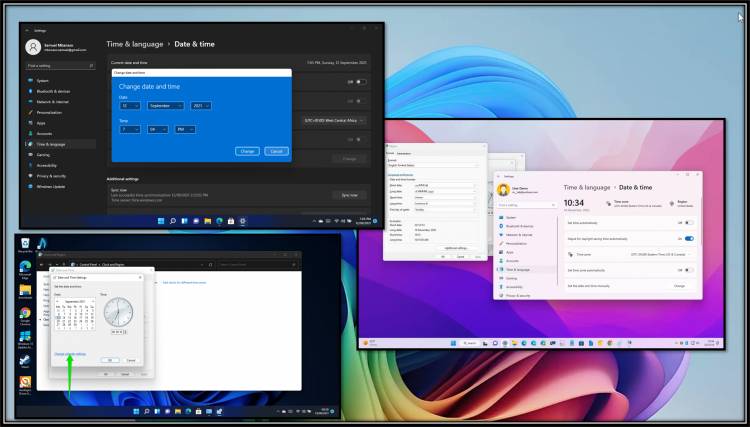
Task: Open the 2021 year dropdown
Action: pyautogui.click(x=201, y=106)
